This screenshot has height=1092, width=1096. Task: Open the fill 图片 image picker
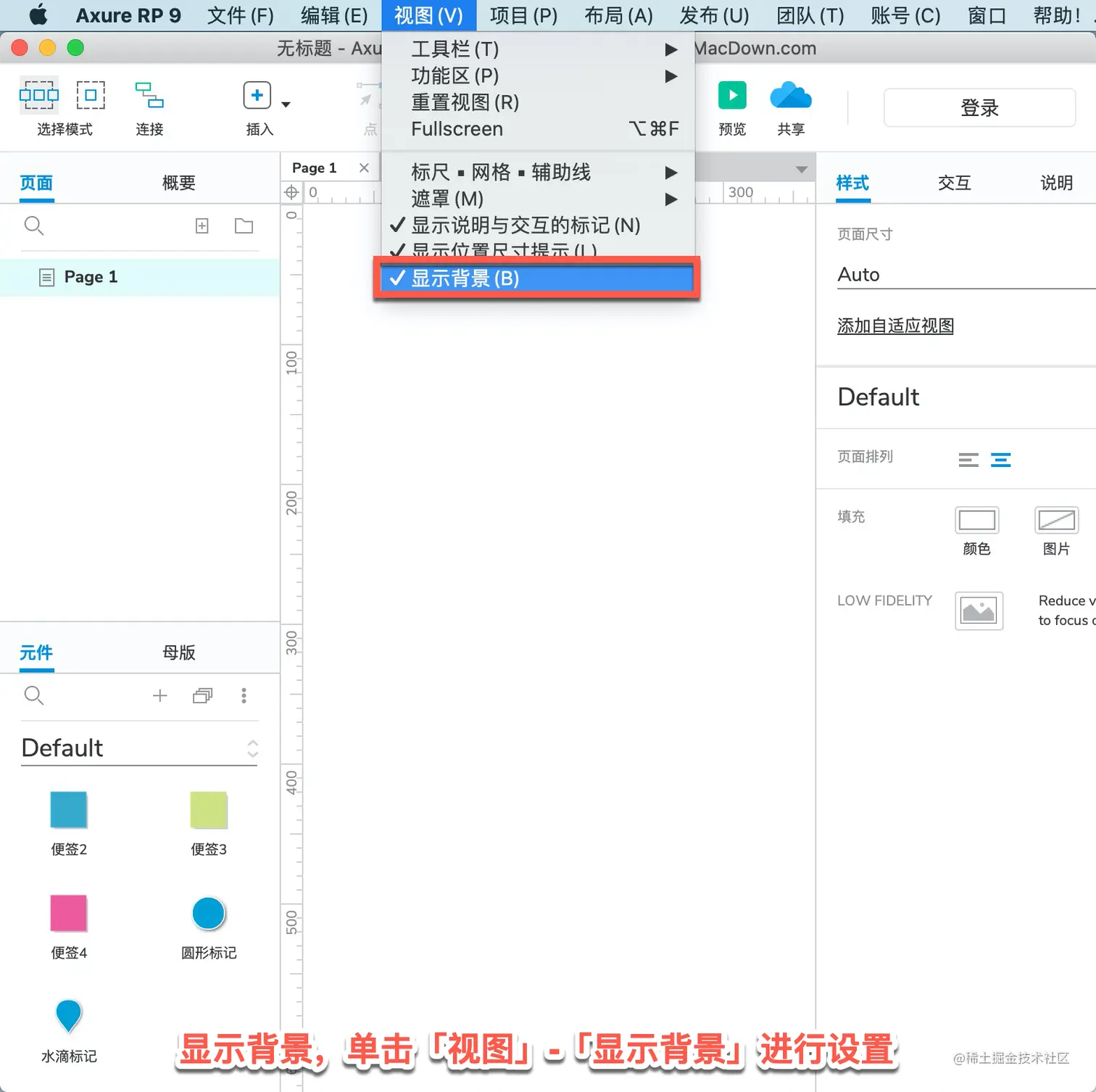tap(1057, 521)
